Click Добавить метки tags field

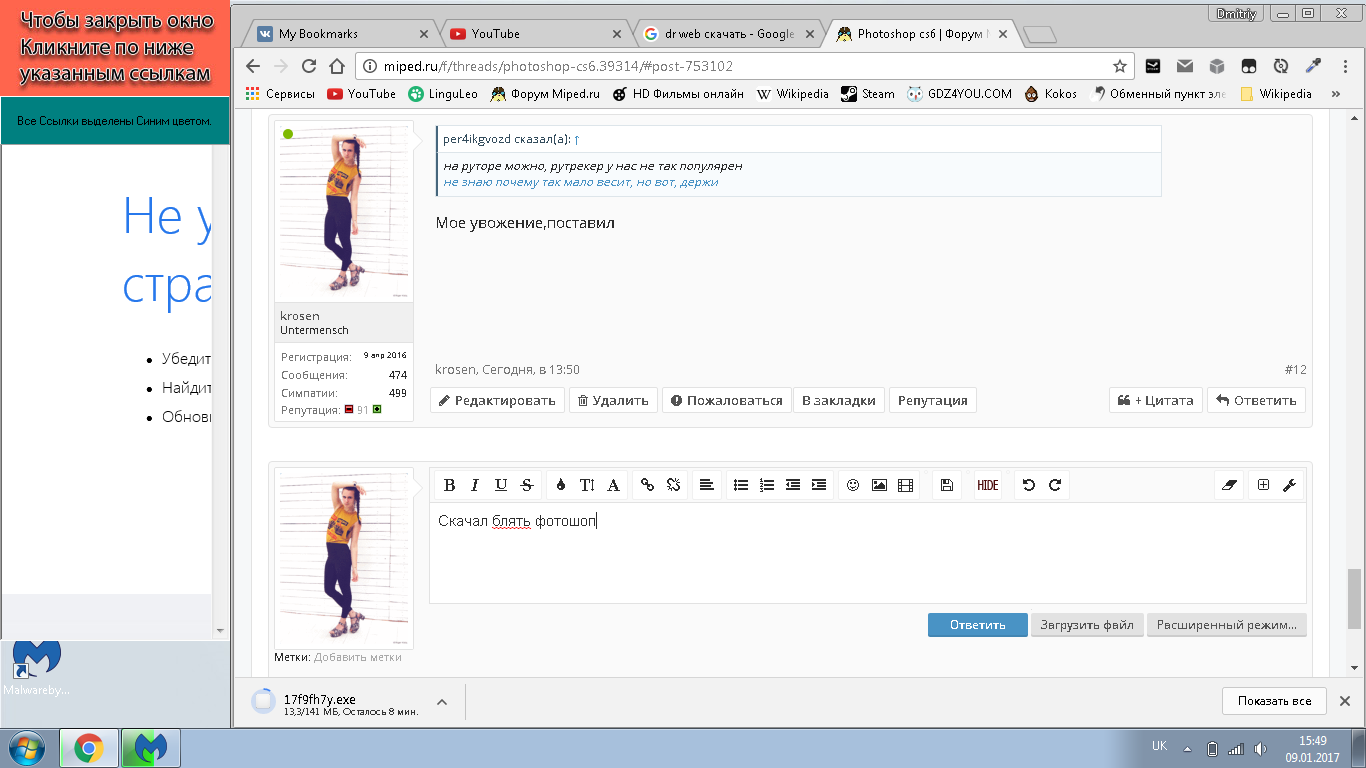coord(358,657)
